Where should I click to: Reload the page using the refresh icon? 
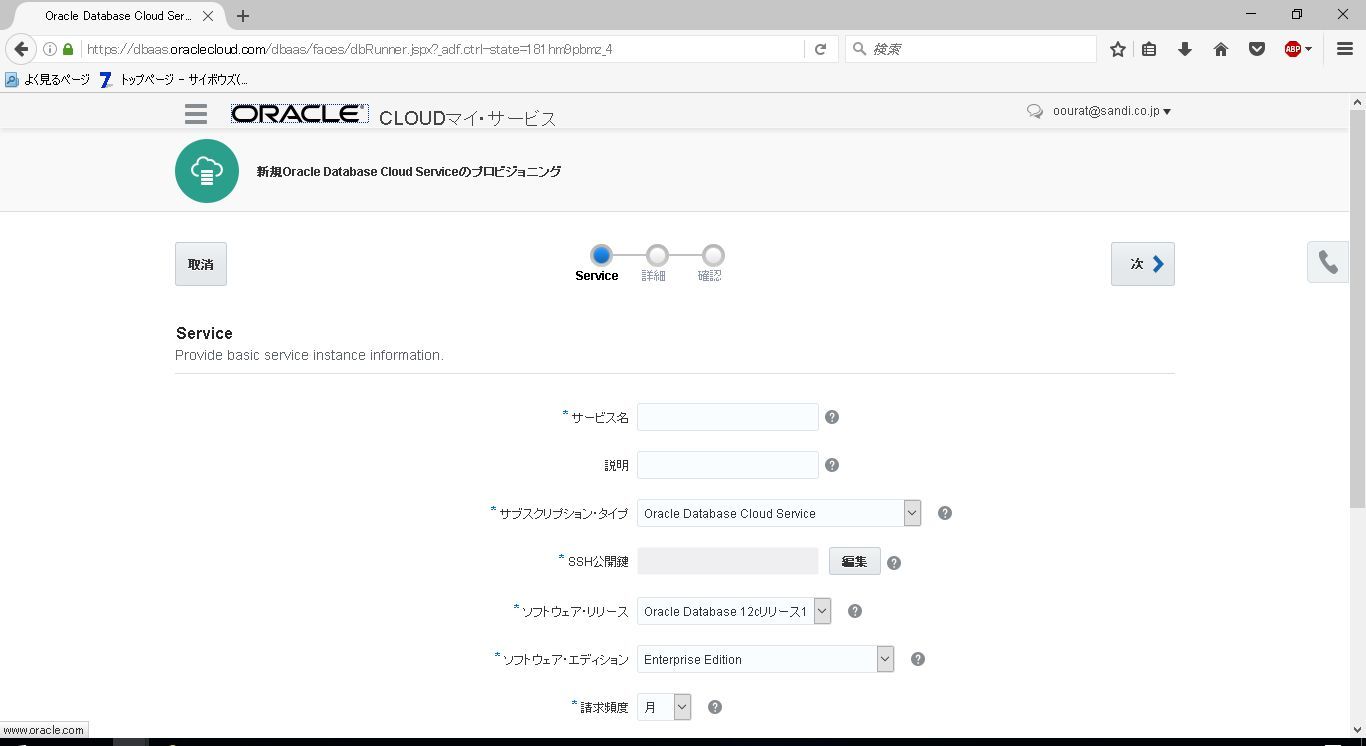(x=820, y=49)
